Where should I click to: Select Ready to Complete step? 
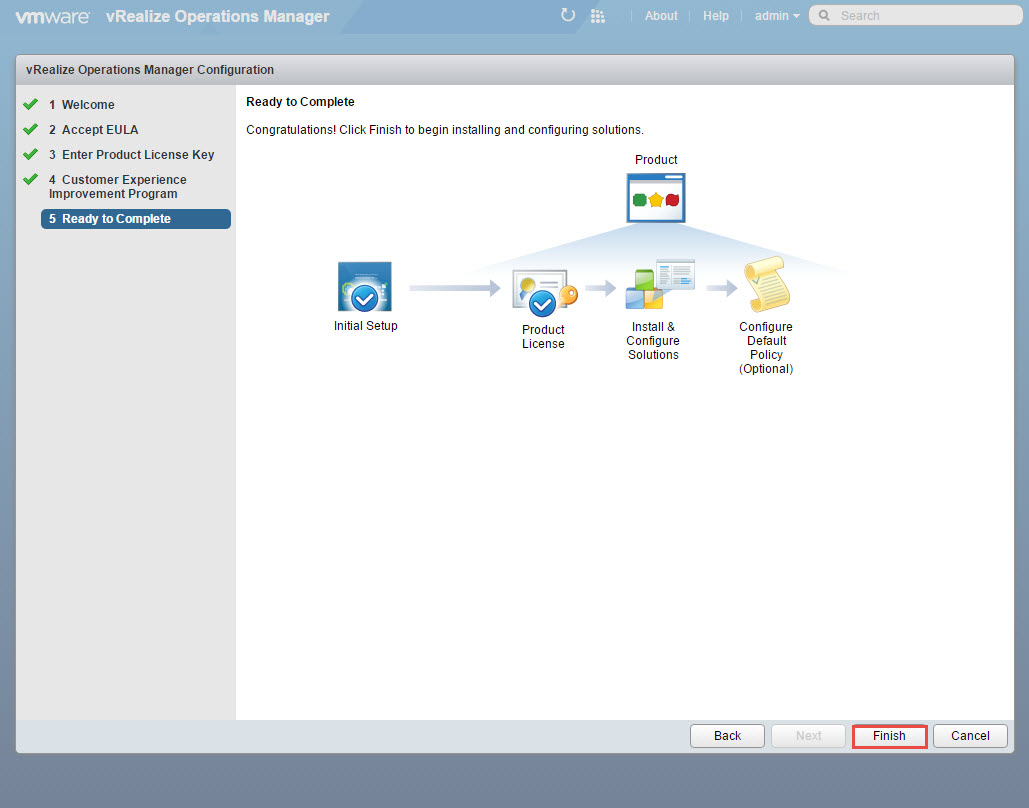point(116,219)
